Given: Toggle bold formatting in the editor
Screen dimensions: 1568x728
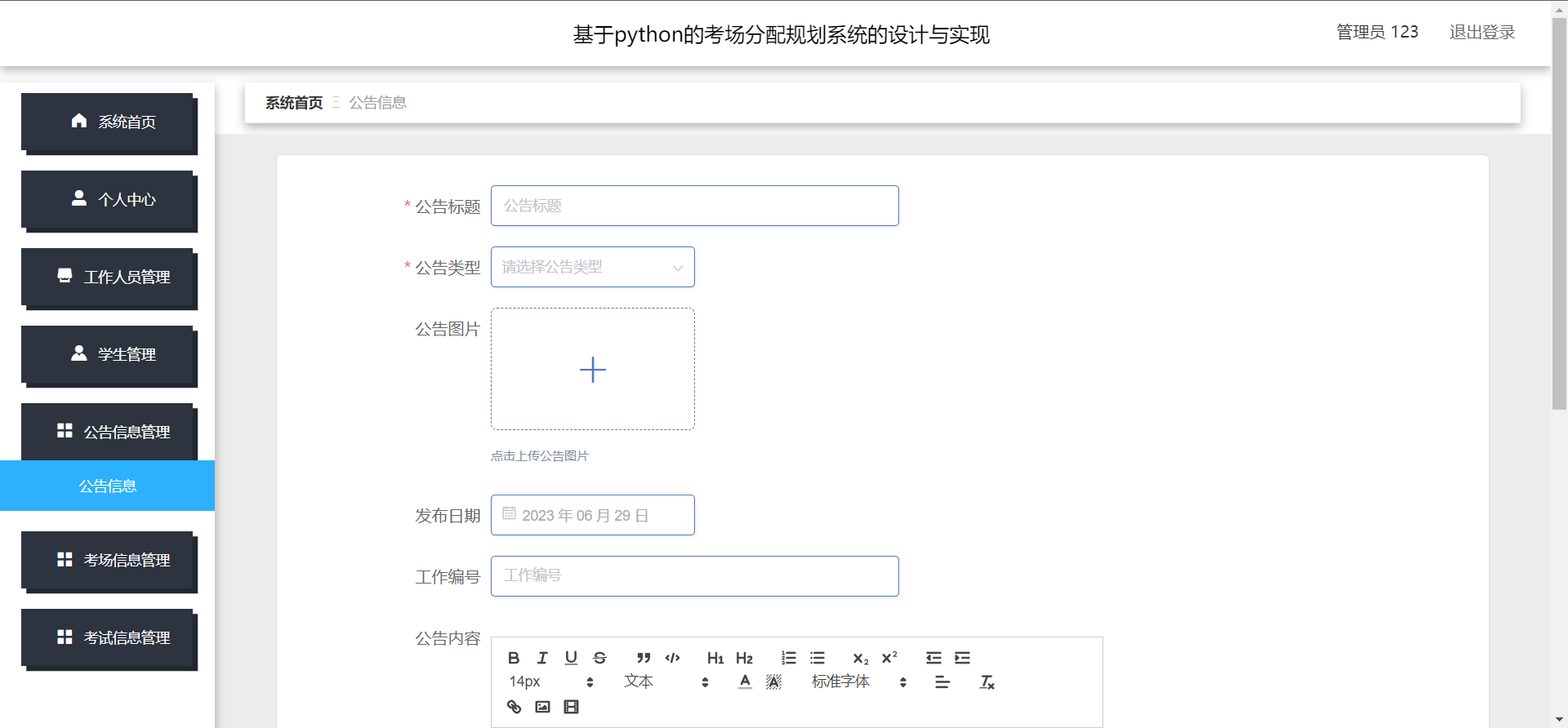Looking at the screenshot, I should click(x=514, y=658).
